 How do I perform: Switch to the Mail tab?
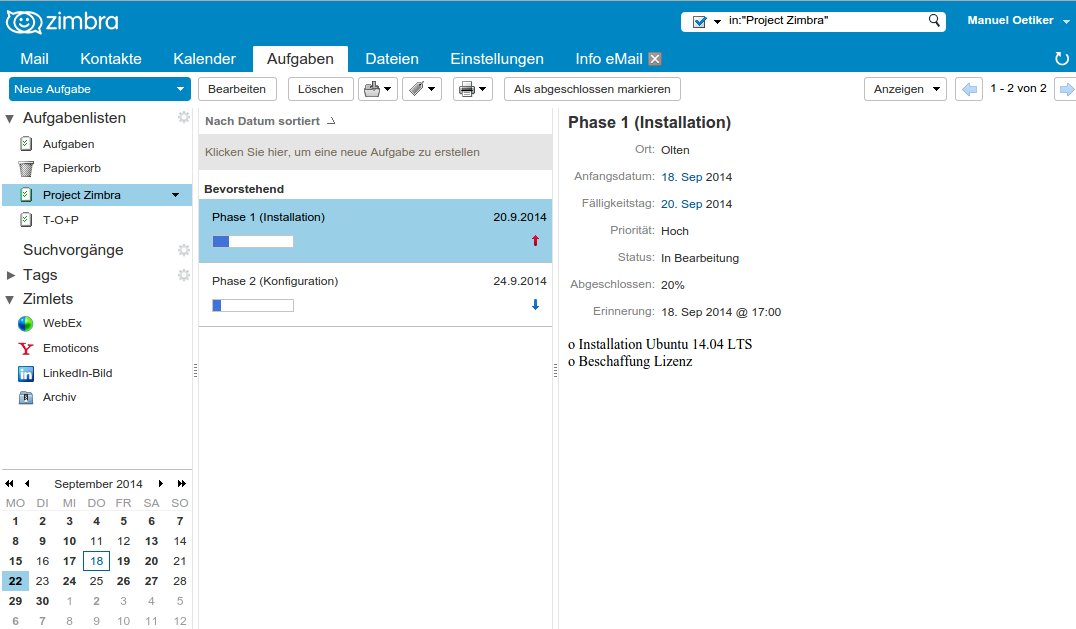coord(34,59)
